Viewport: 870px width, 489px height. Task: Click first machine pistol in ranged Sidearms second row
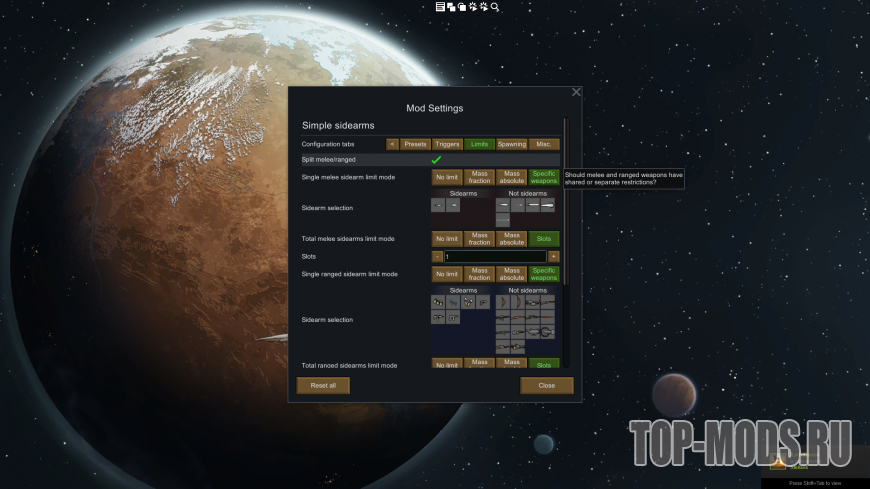(438, 317)
